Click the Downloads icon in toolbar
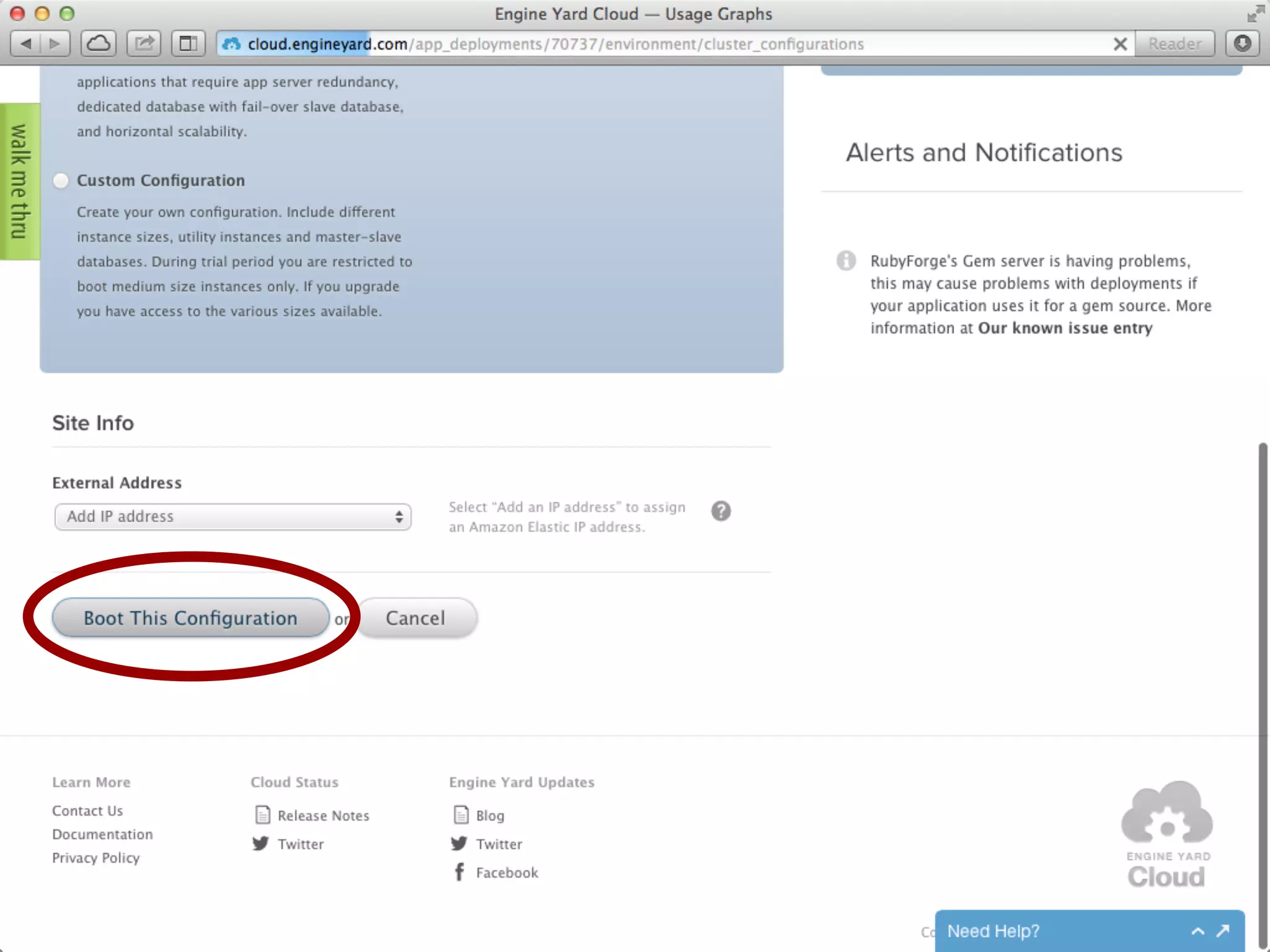 click(1242, 43)
